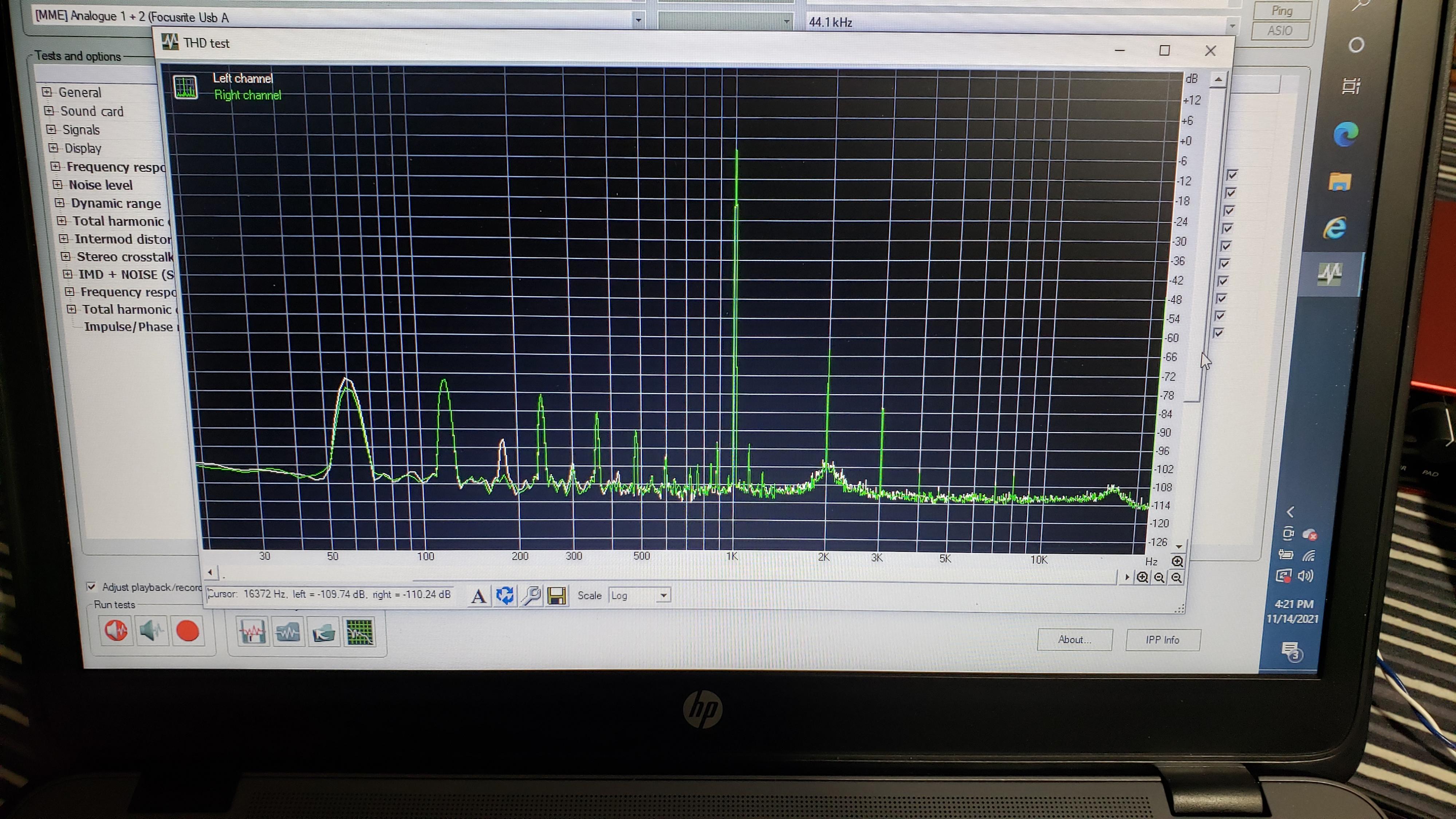Click the dB axis scroll-down arrow
This screenshot has height=819, width=1456.
click(1179, 546)
